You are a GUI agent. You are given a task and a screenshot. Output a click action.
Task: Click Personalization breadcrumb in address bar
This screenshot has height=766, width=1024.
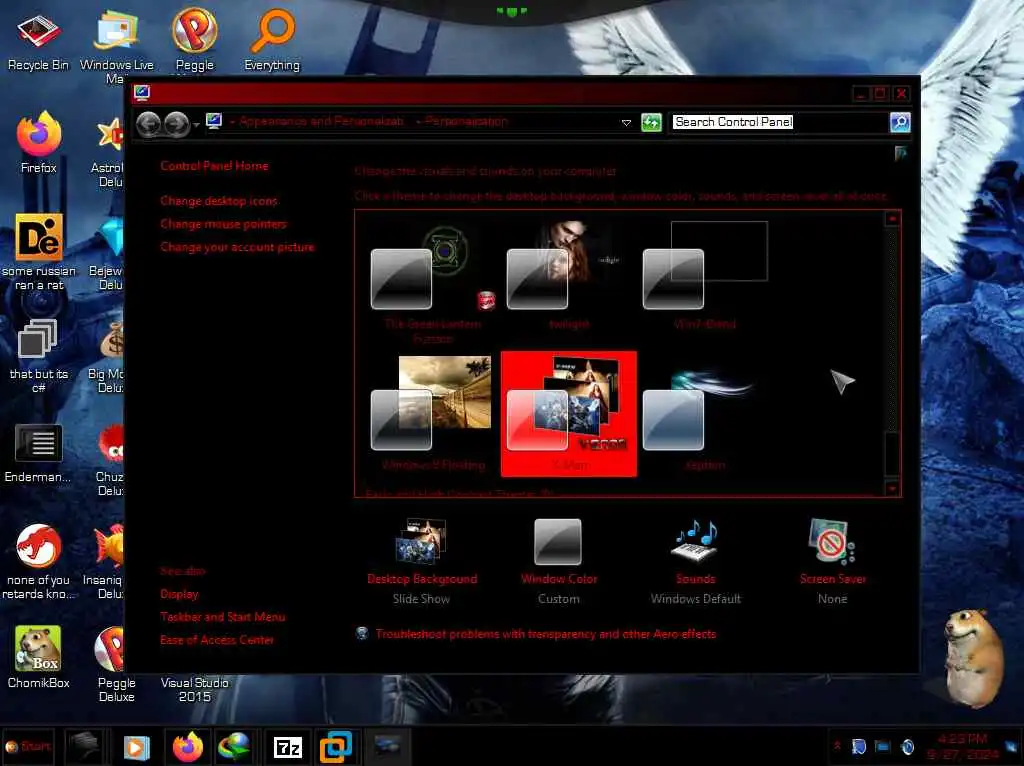466,121
